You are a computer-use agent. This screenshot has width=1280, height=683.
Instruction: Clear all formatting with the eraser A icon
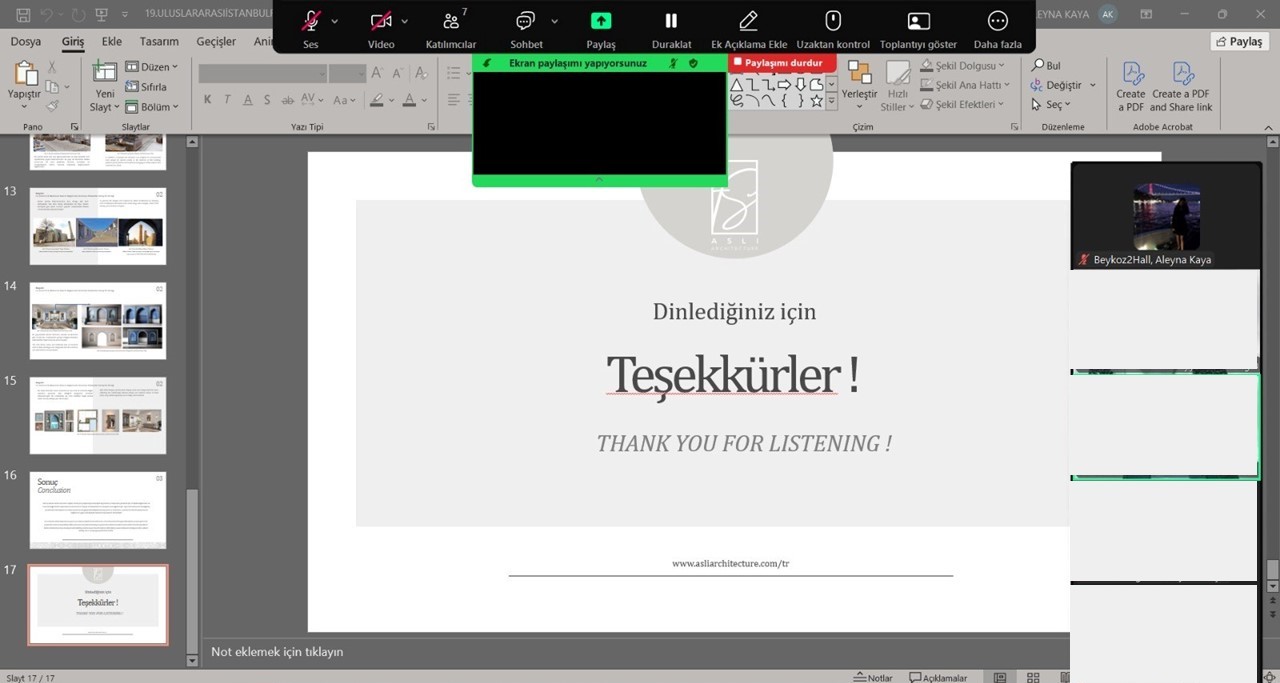tap(420, 73)
